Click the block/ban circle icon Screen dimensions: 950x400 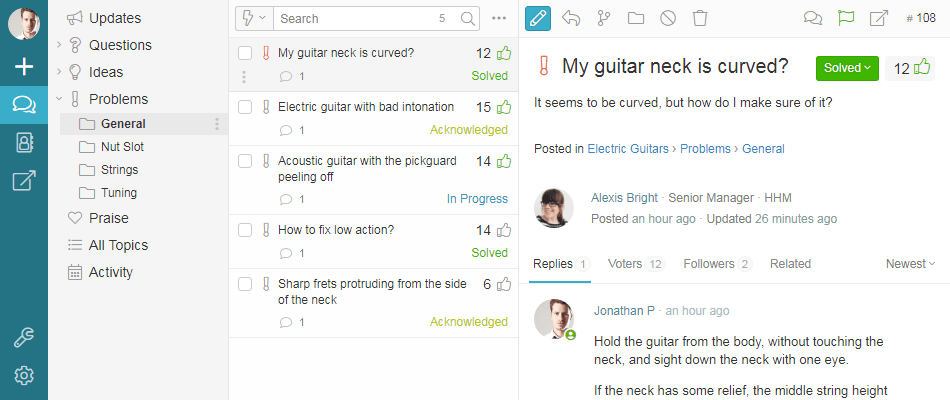[668, 18]
